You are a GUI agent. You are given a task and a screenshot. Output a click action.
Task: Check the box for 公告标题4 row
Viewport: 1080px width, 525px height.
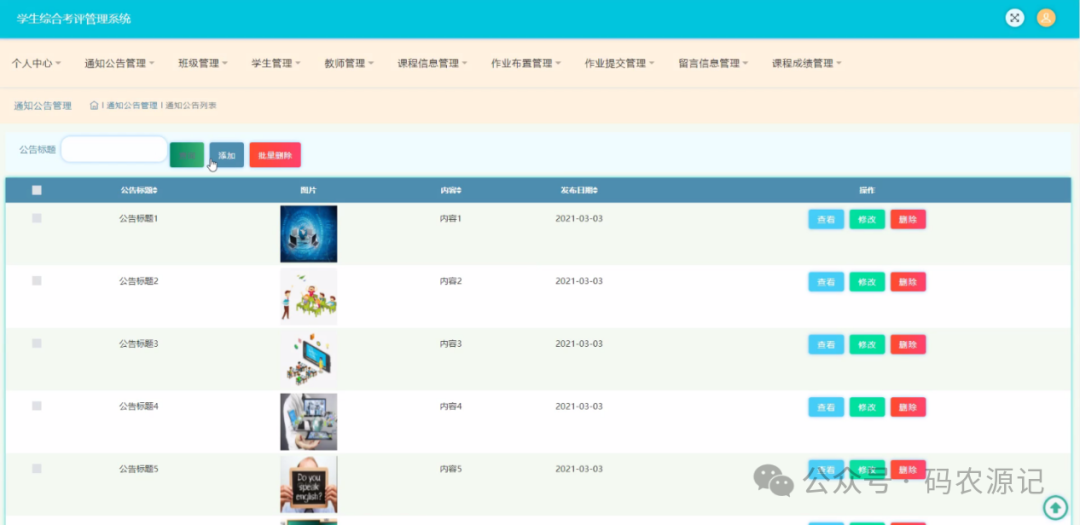point(37,406)
